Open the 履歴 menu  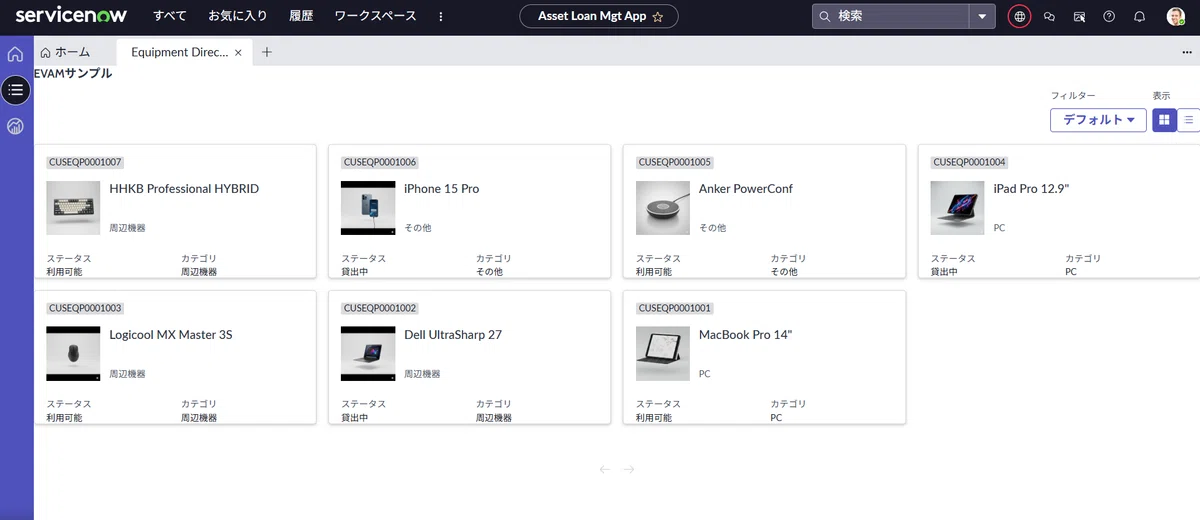[x=301, y=16]
